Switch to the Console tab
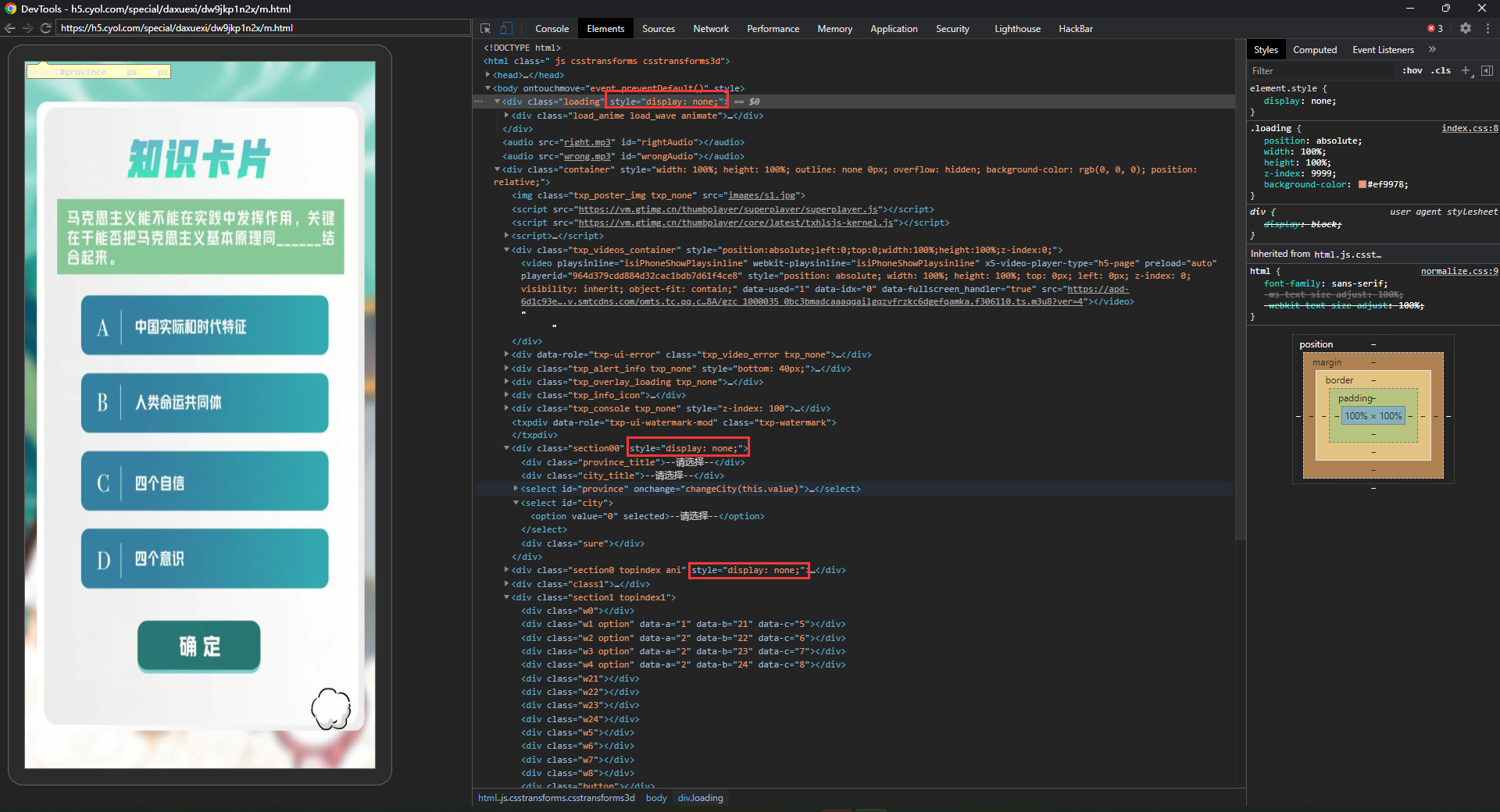1500x812 pixels. [x=552, y=28]
